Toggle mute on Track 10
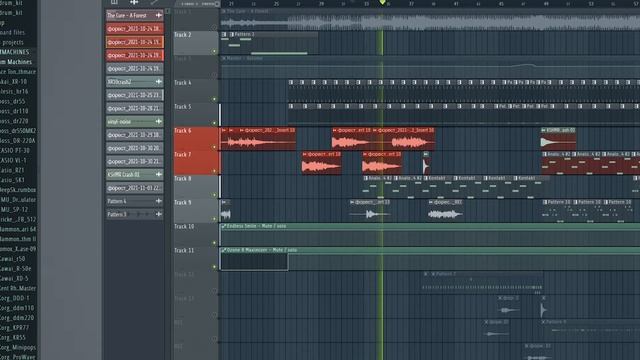 [x=214, y=243]
